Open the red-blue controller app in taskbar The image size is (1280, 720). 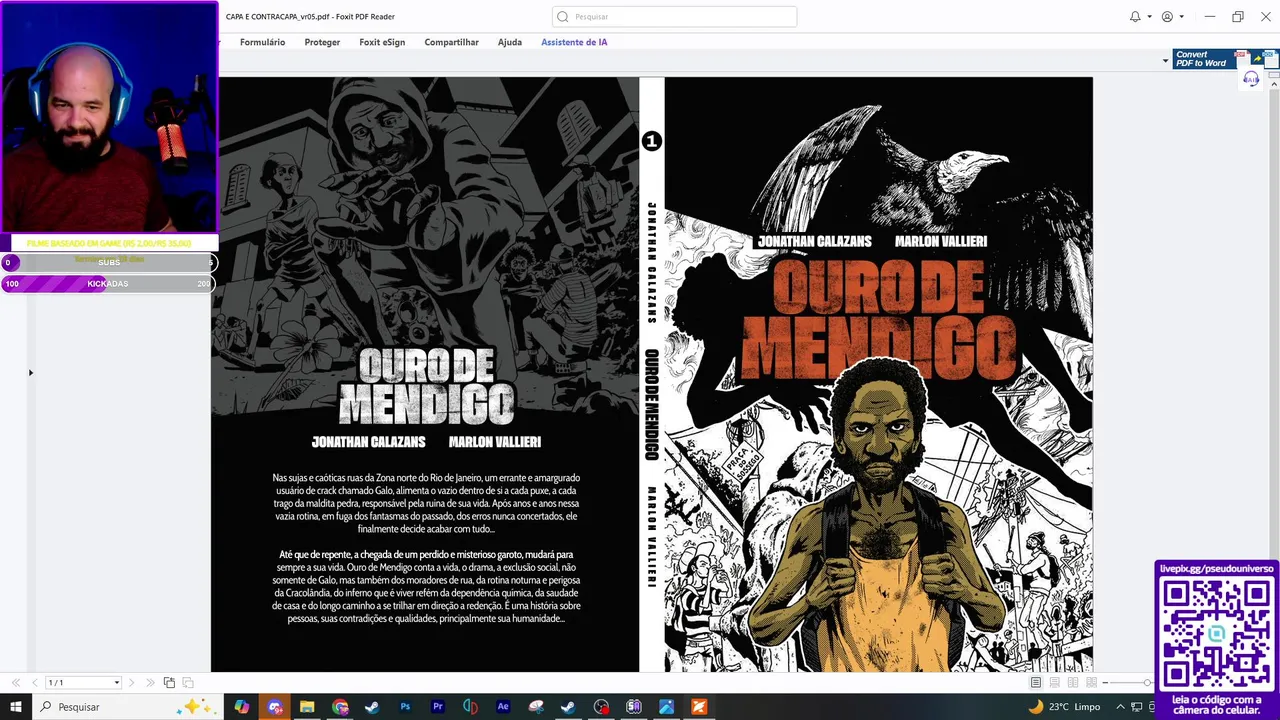pyautogui.click(x=470, y=707)
